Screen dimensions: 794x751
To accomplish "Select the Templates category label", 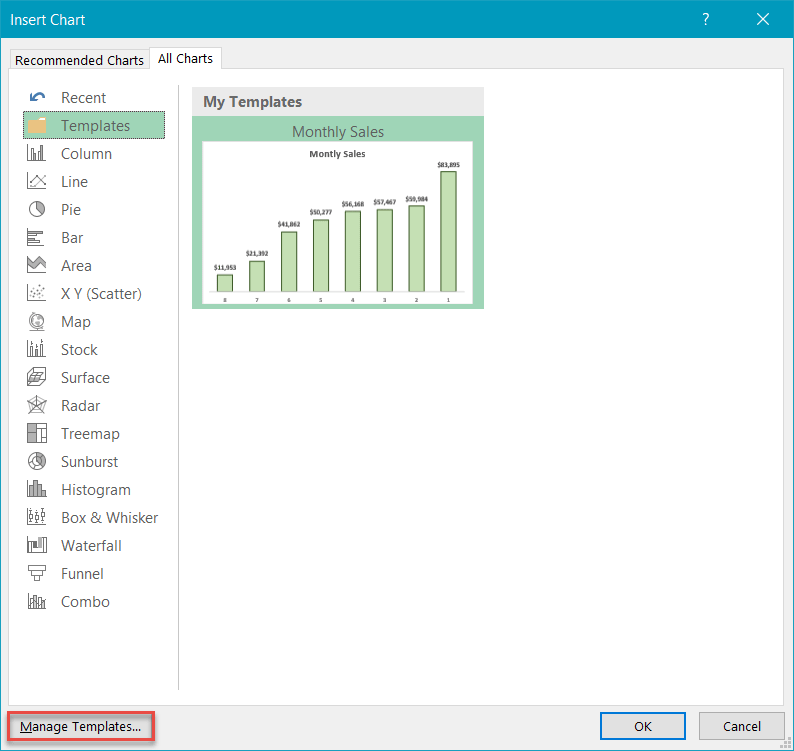I will point(95,126).
